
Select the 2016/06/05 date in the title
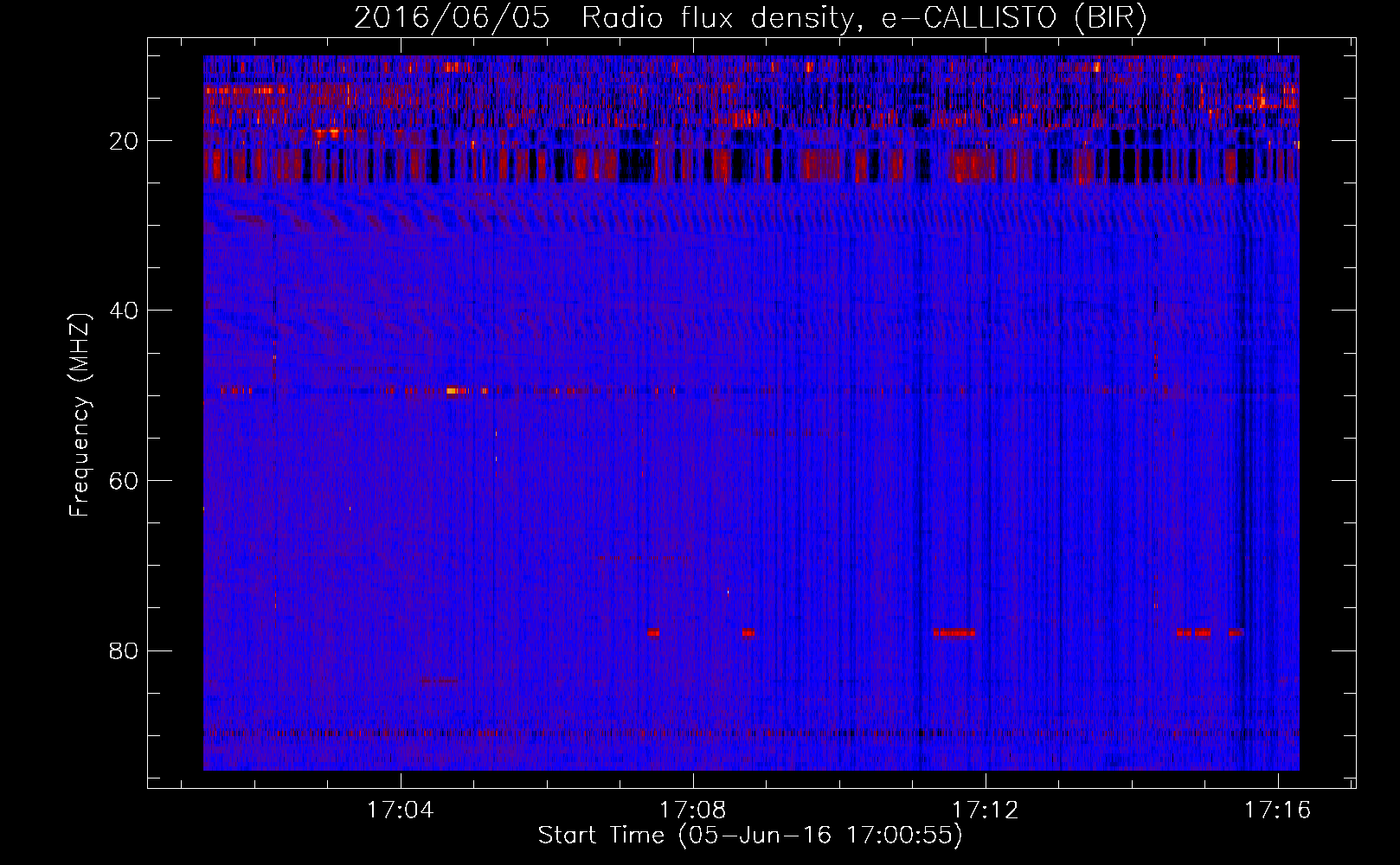coord(452,18)
